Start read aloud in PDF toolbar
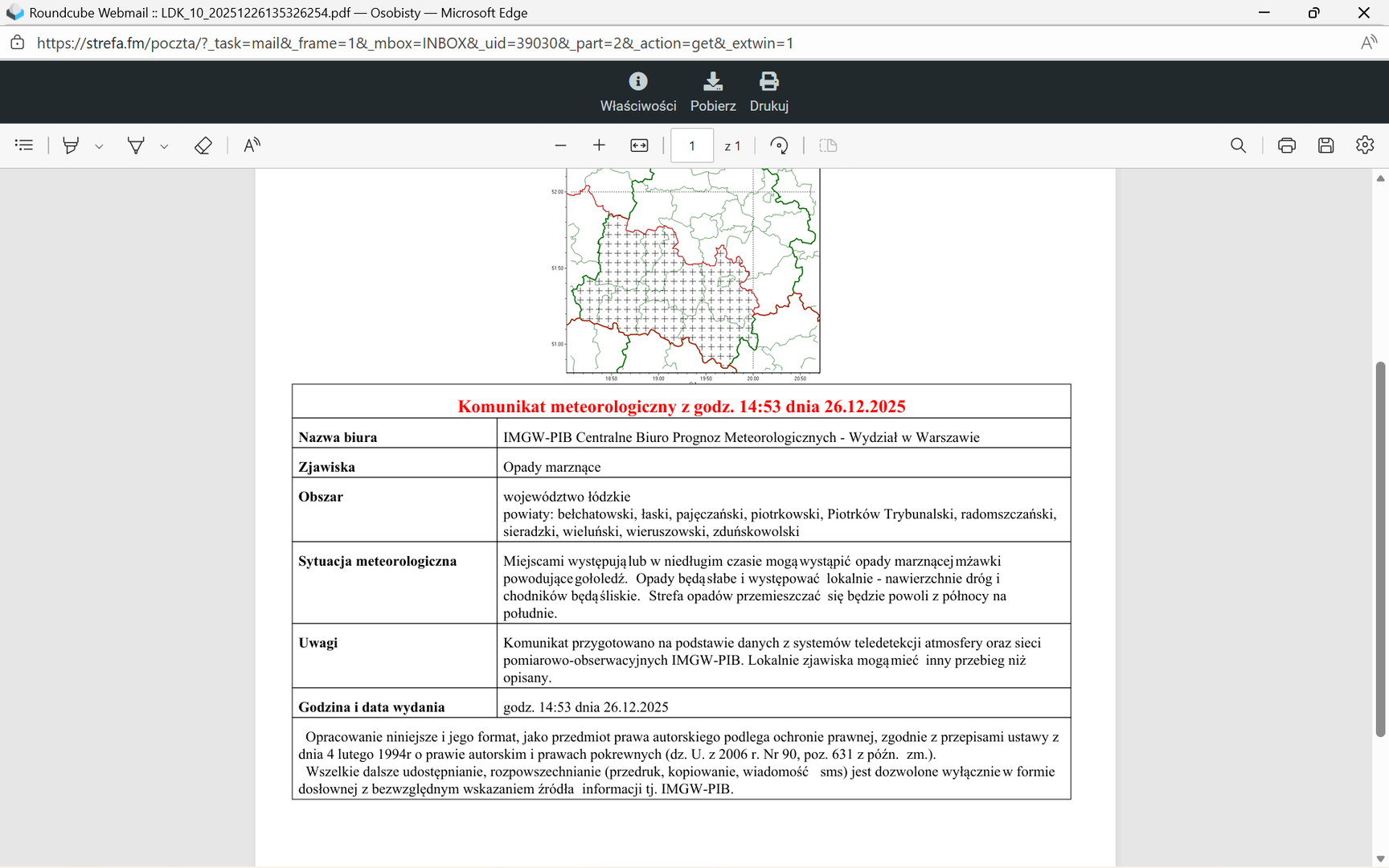 [252, 145]
